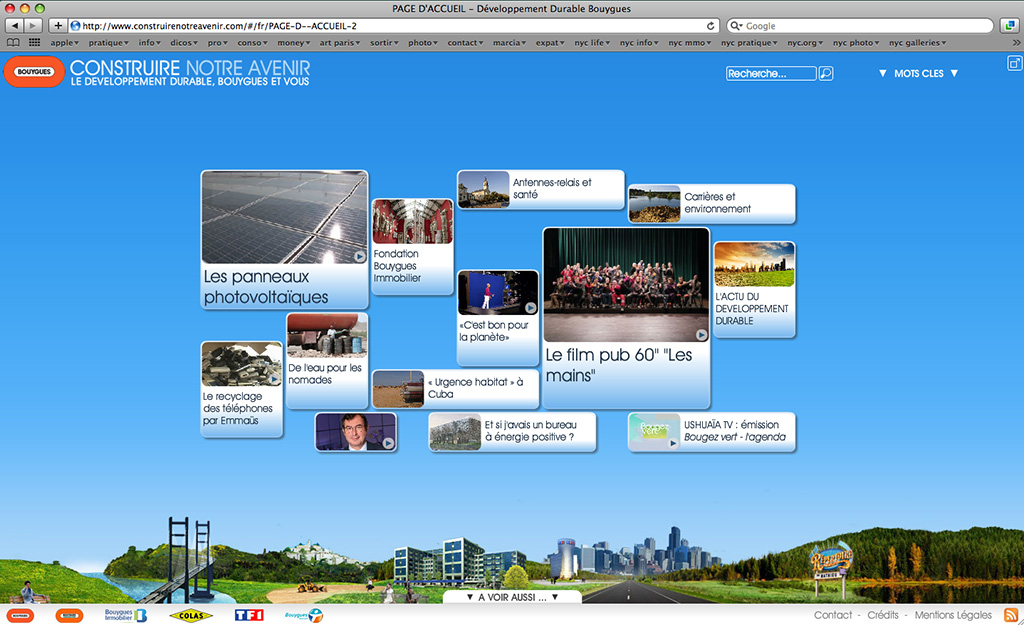Screen dimensions: 1024x625
Task: Click the browser tabs icon at top right
Action: point(1010,25)
